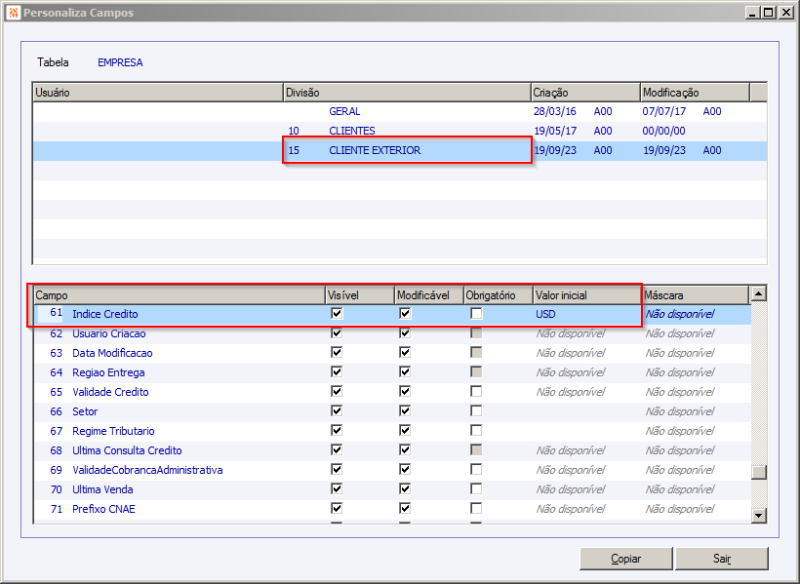This screenshot has width=800, height=584.
Task: Close the Personaliza Campos window
Action: 786,12
